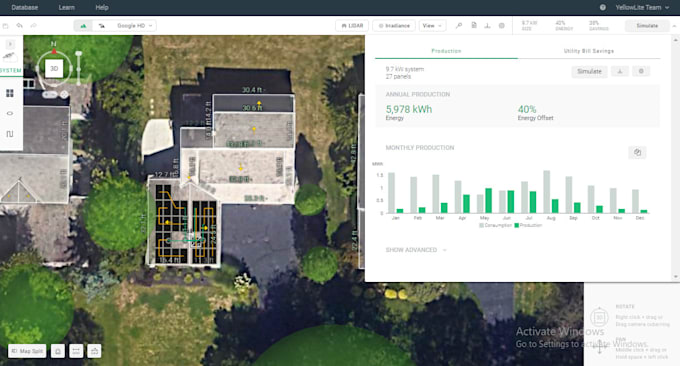Viewport: 680px width, 366px height.
Task: Open the Database menu
Action: [x=25, y=7]
